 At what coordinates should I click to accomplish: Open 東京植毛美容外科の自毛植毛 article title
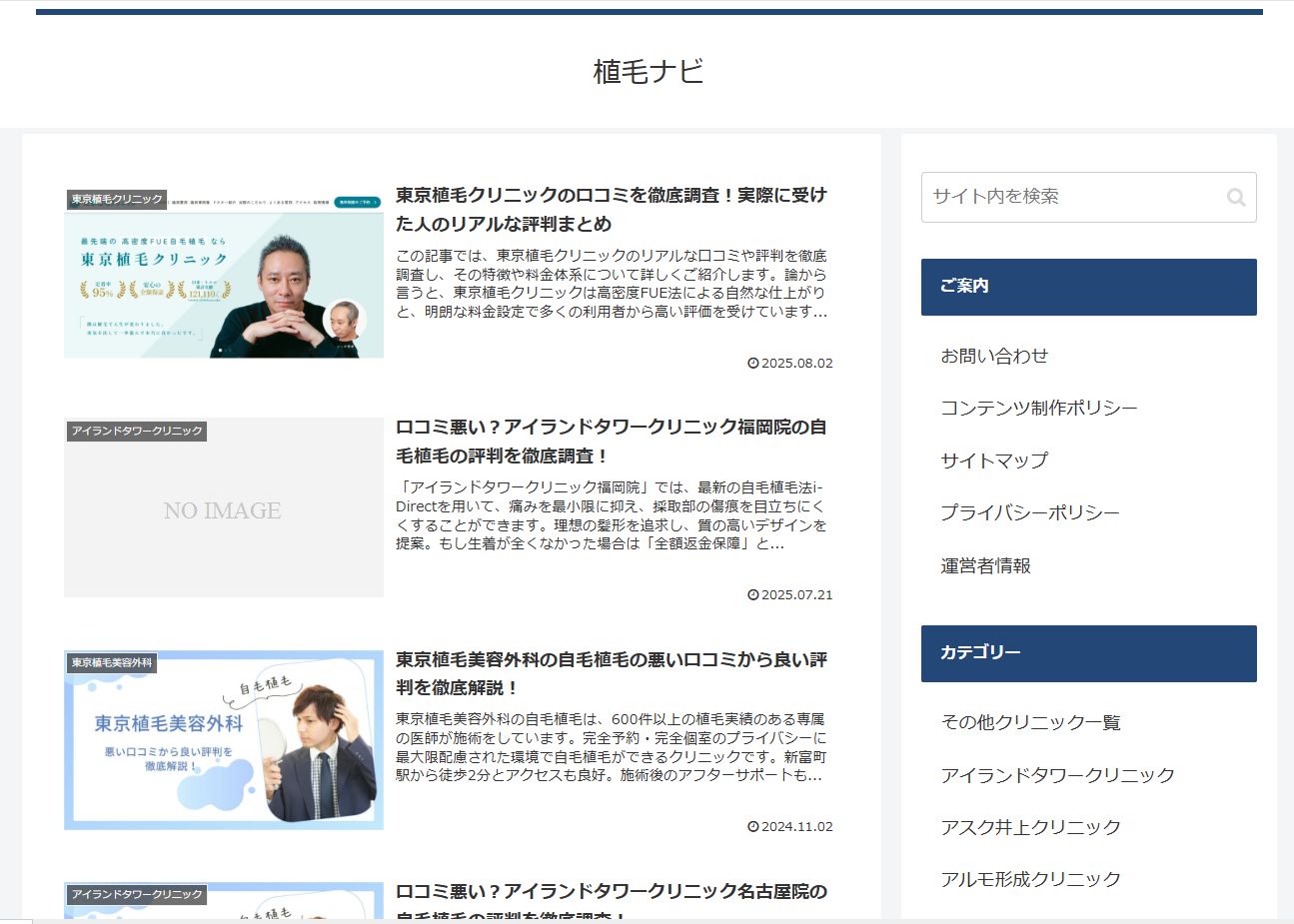pos(611,673)
